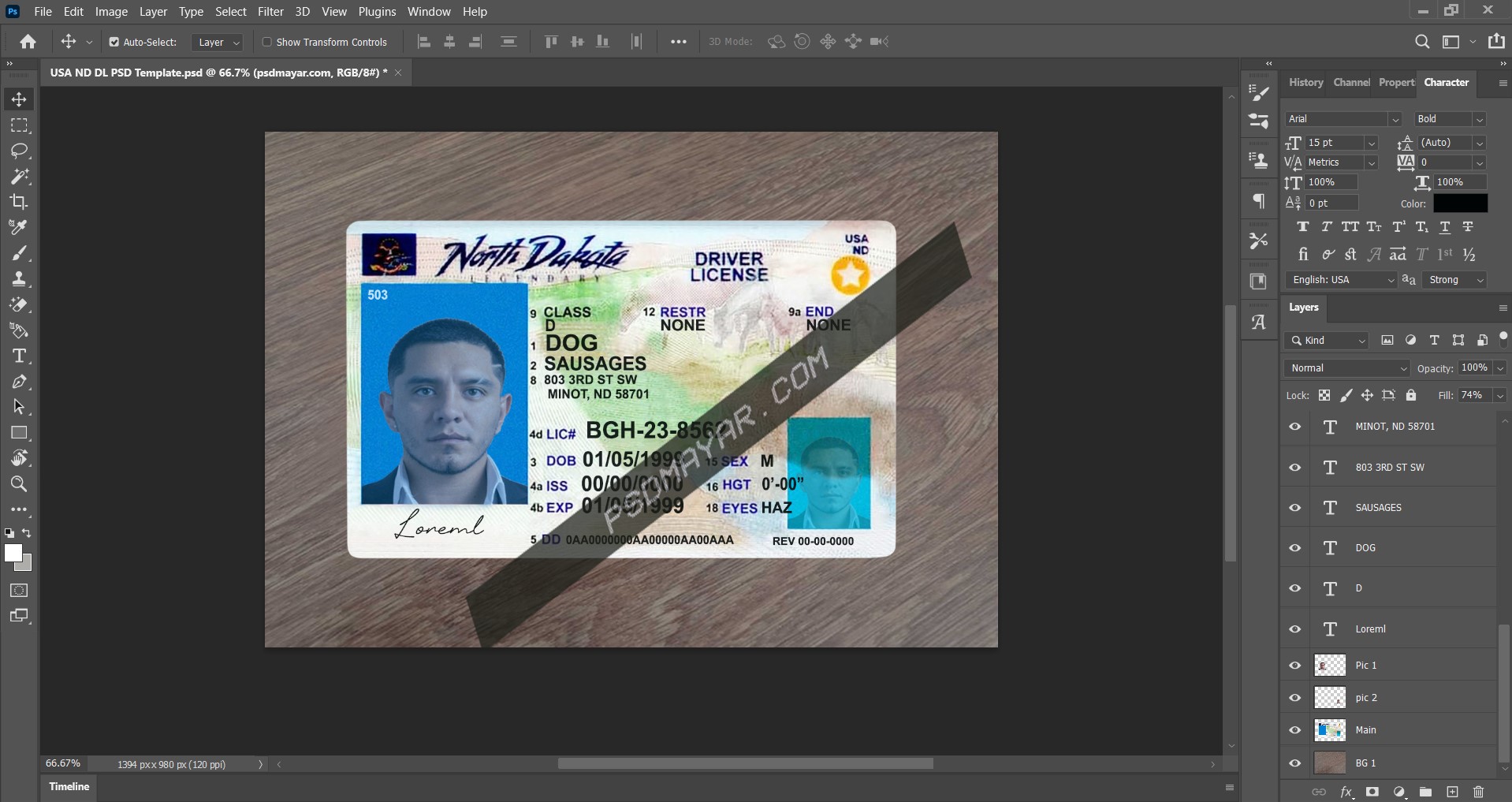Delete layer with trash icon

(1479, 792)
